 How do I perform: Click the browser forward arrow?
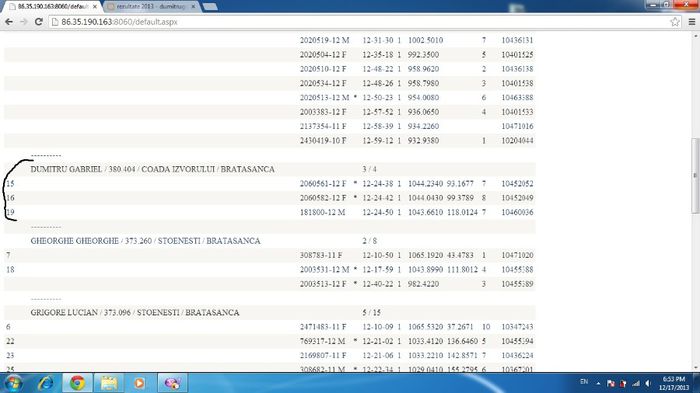coord(24,21)
